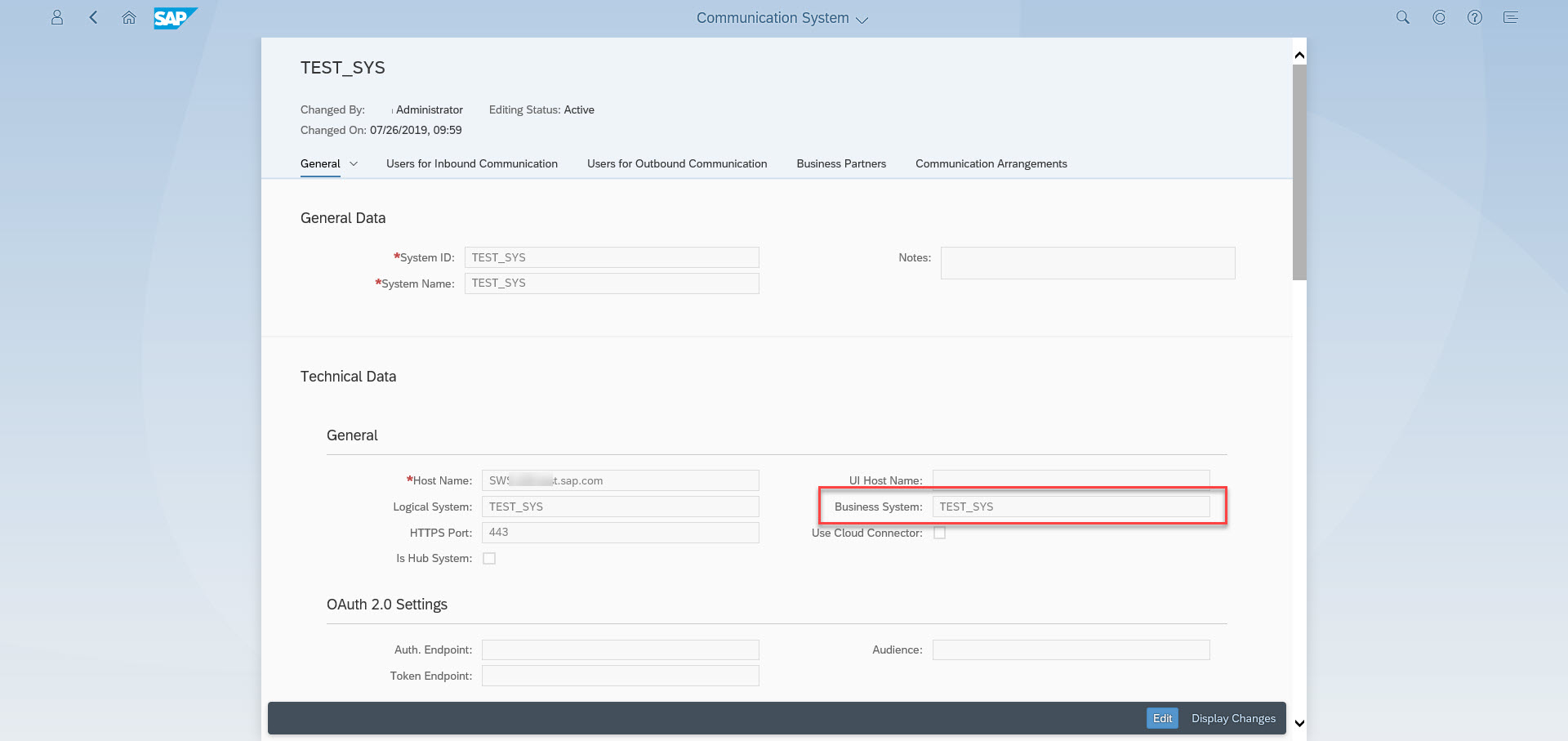Click the OAuth 2.0 Settings heading

[387, 605]
